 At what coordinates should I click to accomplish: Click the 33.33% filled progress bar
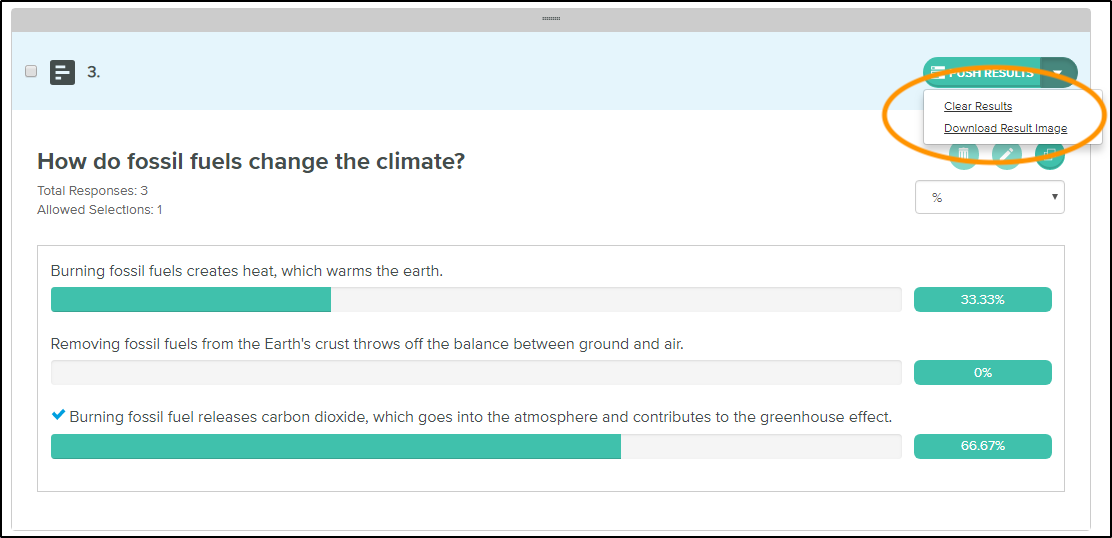pyautogui.click(x=191, y=299)
